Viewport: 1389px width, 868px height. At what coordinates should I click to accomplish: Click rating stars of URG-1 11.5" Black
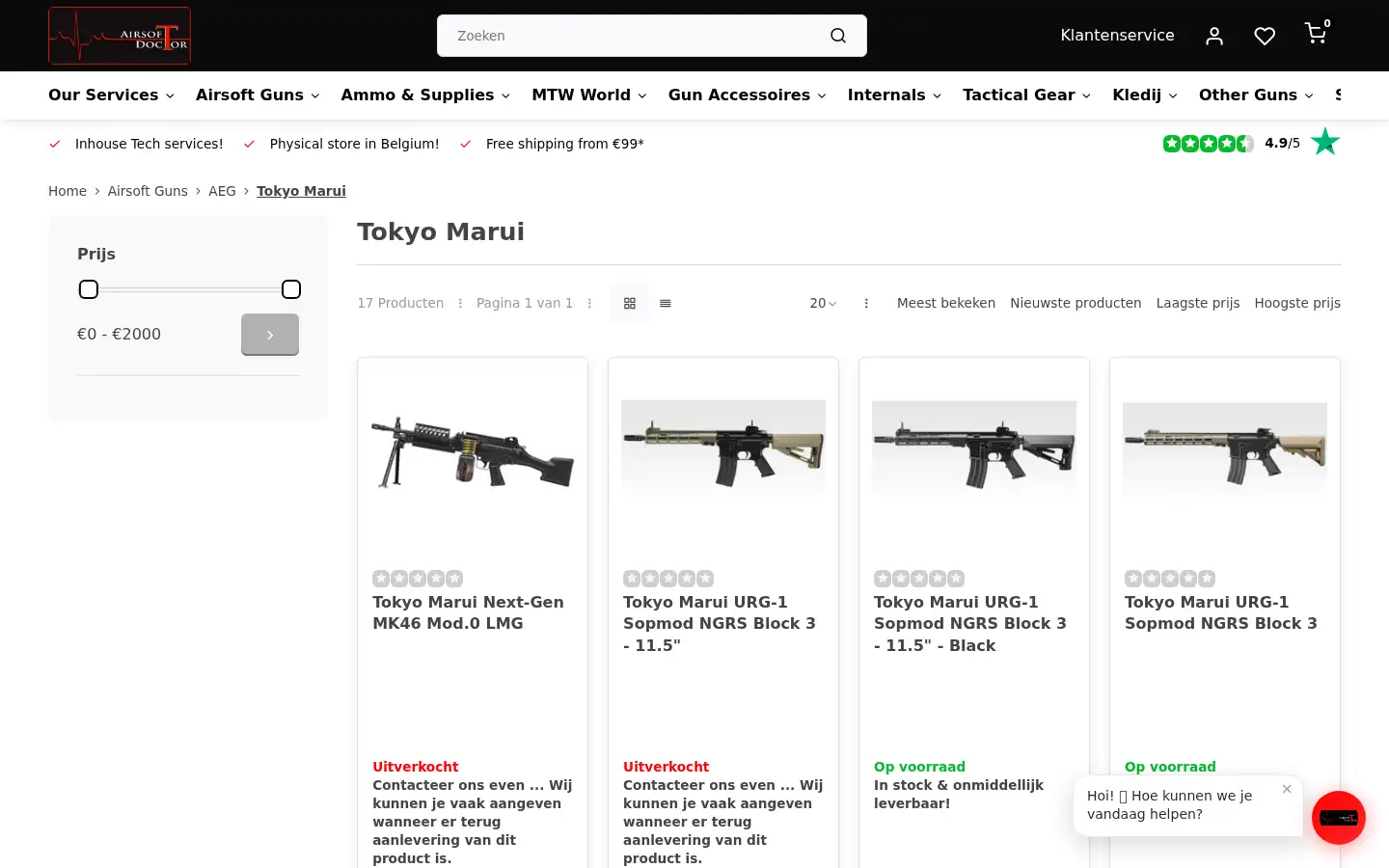point(919,579)
